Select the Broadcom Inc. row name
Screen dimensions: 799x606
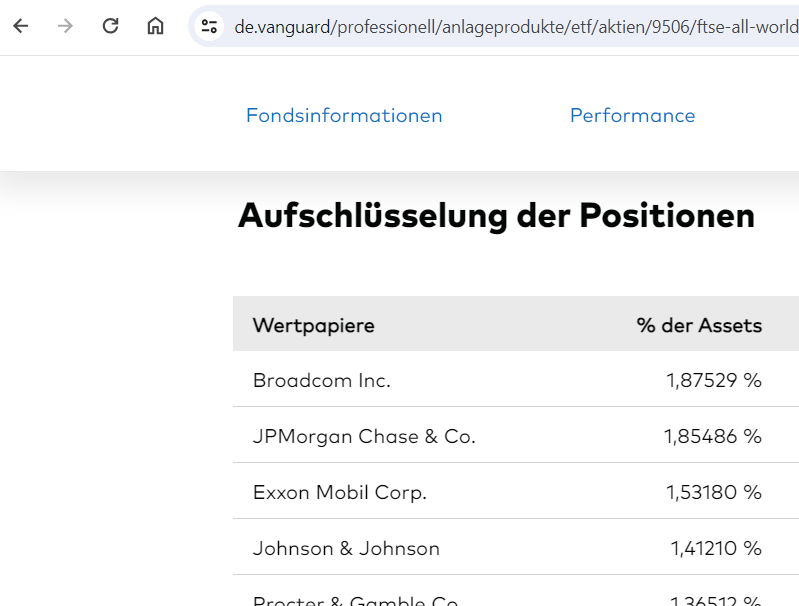coord(322,380)
